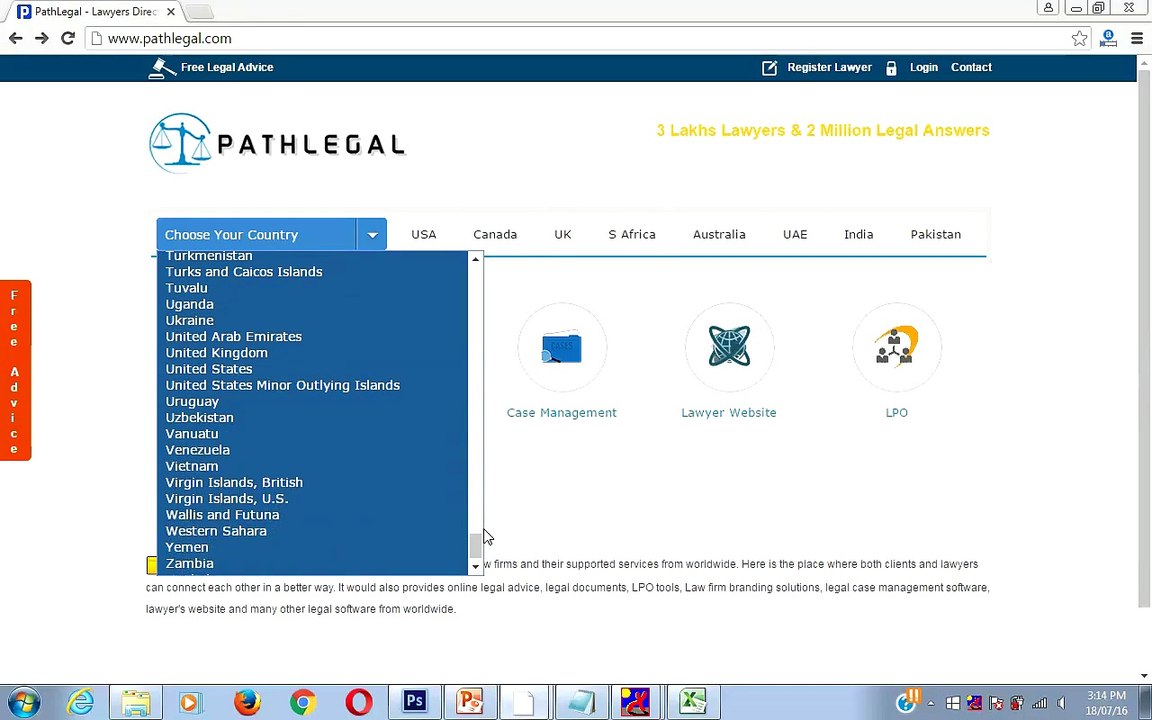Viewport: 1152px width, 720px height.
Task: Click country list scroll up arrow
Action: 475,259
